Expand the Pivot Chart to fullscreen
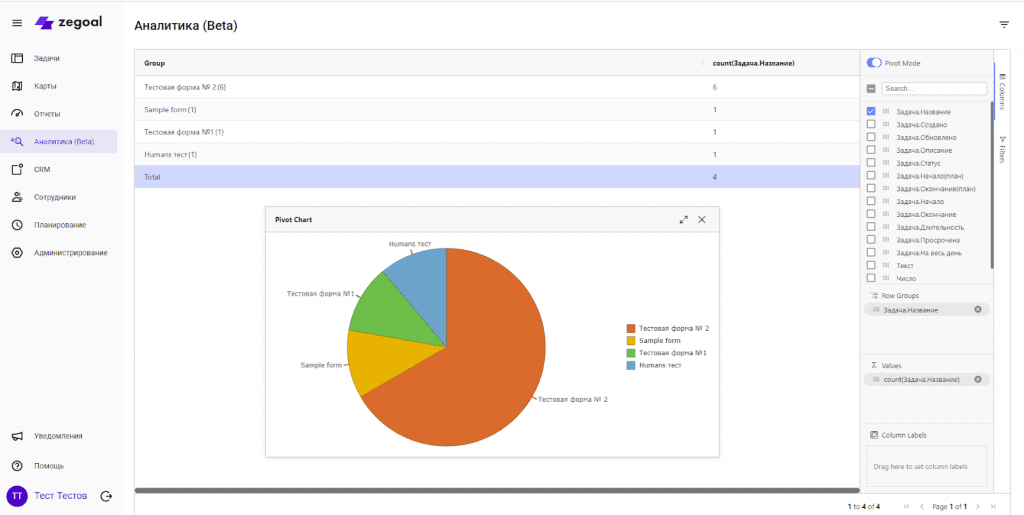This screenshot has width=1024, height=515. pyautogui.click(x=684, y=220)
